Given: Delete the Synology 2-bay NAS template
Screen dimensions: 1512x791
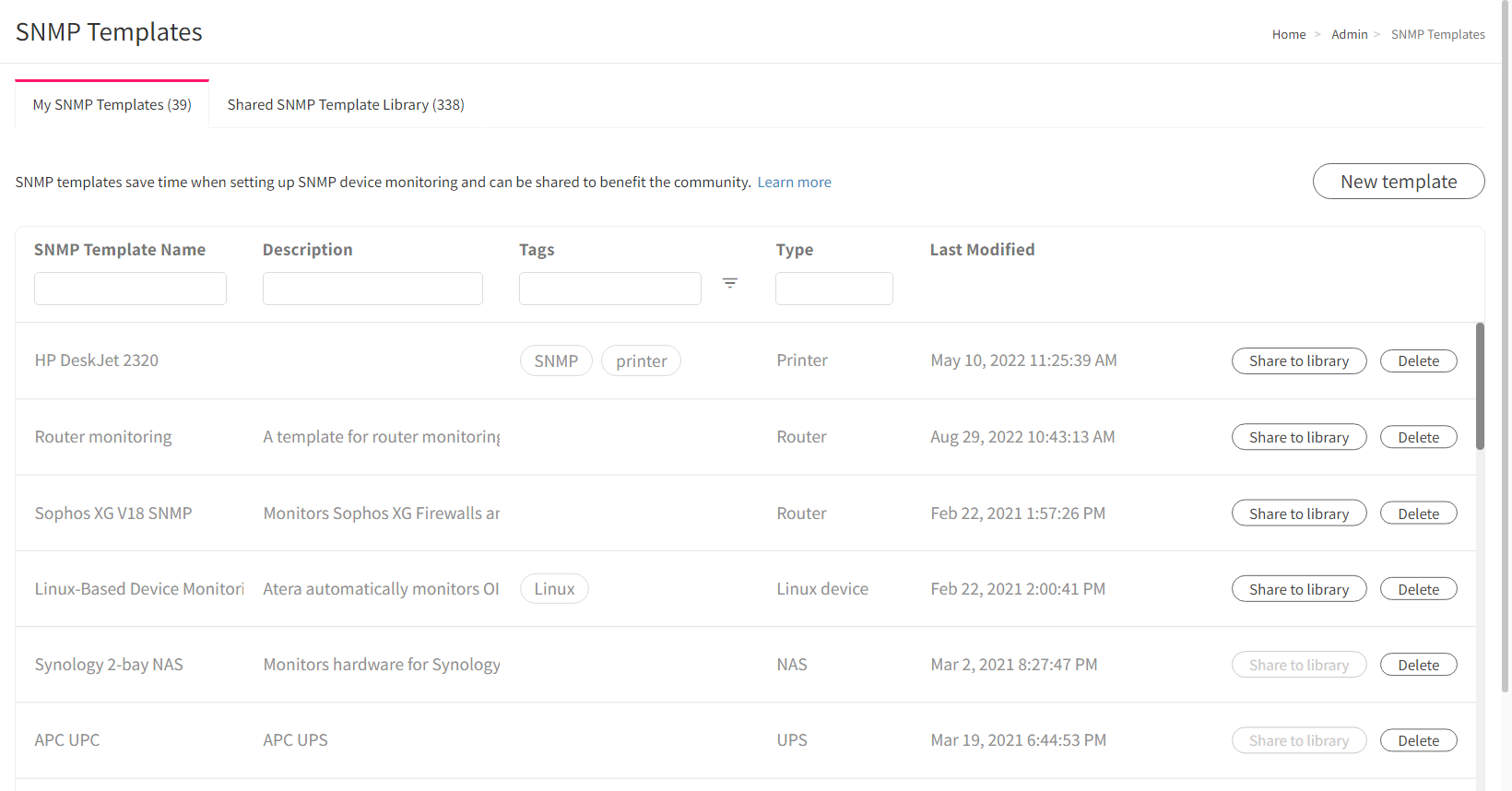Looking at the screenshot, I should click(1417, 666).
